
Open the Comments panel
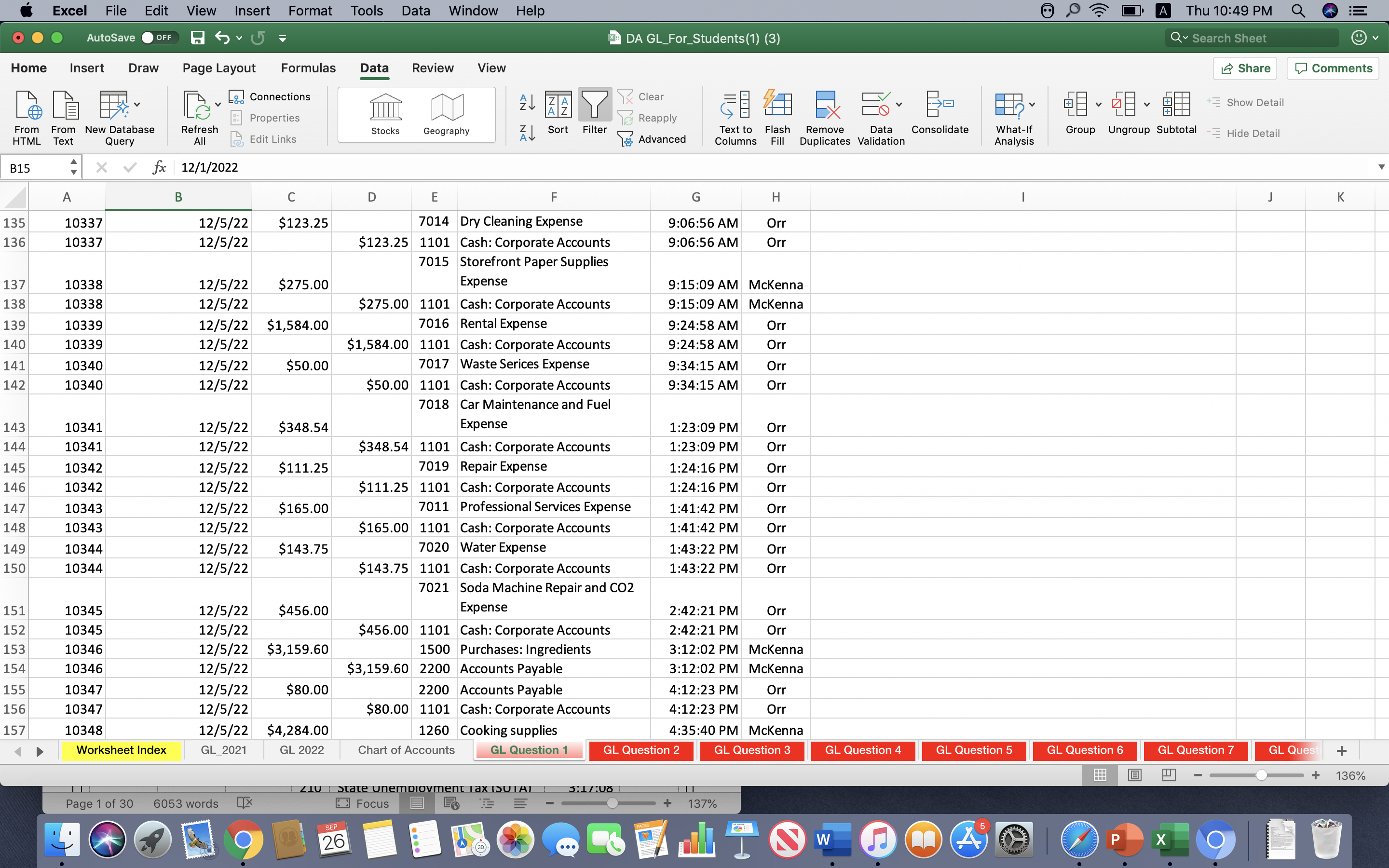click(x=1333, y=68)
